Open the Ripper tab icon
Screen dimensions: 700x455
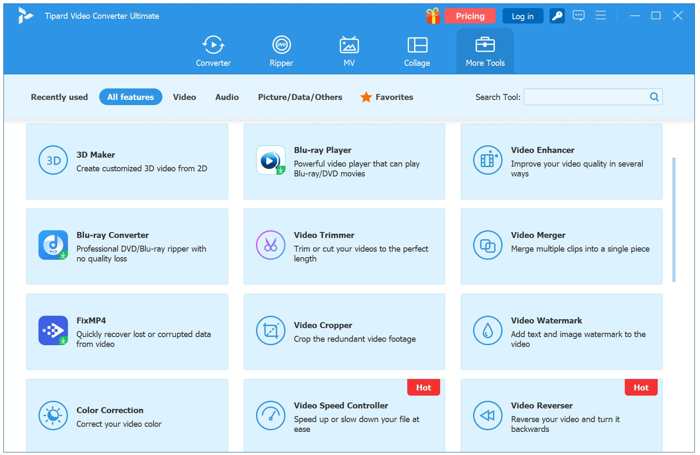coord(281,45)
